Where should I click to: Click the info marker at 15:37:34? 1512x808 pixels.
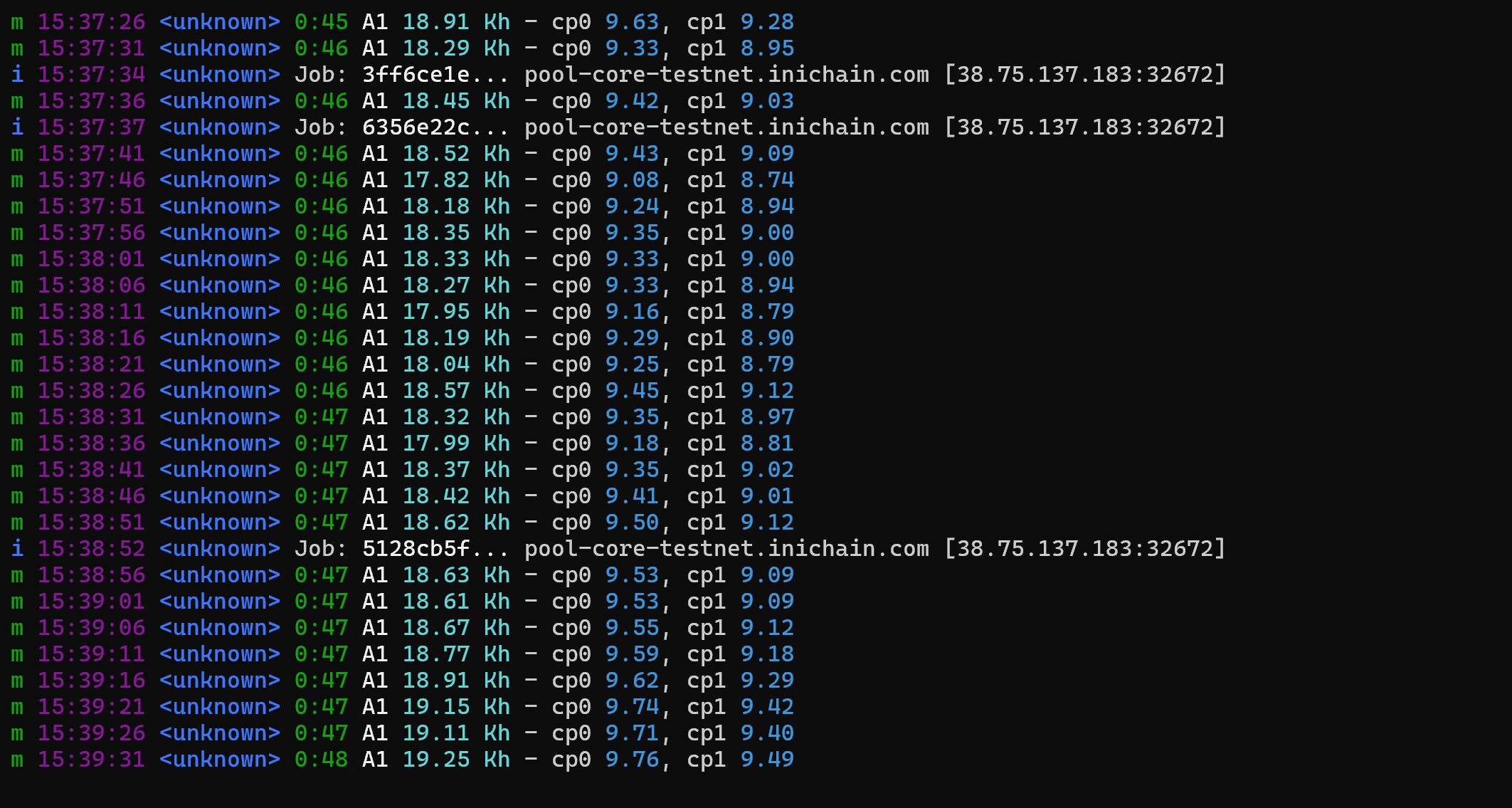pos(17,75)
